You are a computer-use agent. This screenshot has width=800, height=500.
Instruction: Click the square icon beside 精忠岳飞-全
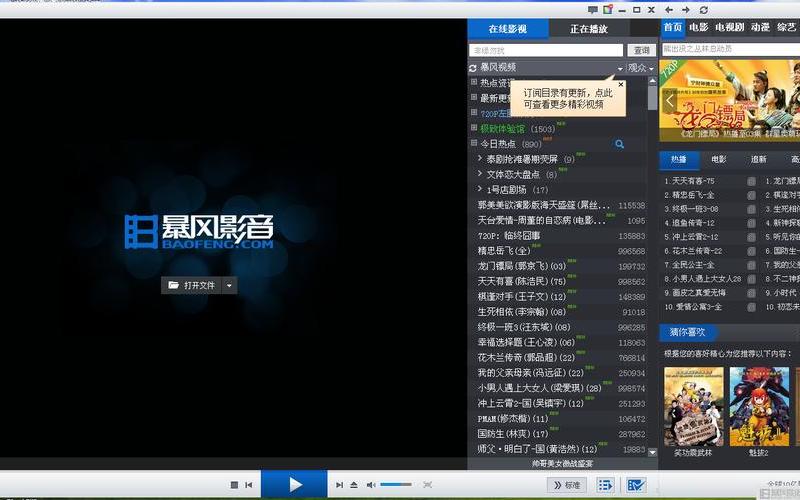[x=751, y=195]
